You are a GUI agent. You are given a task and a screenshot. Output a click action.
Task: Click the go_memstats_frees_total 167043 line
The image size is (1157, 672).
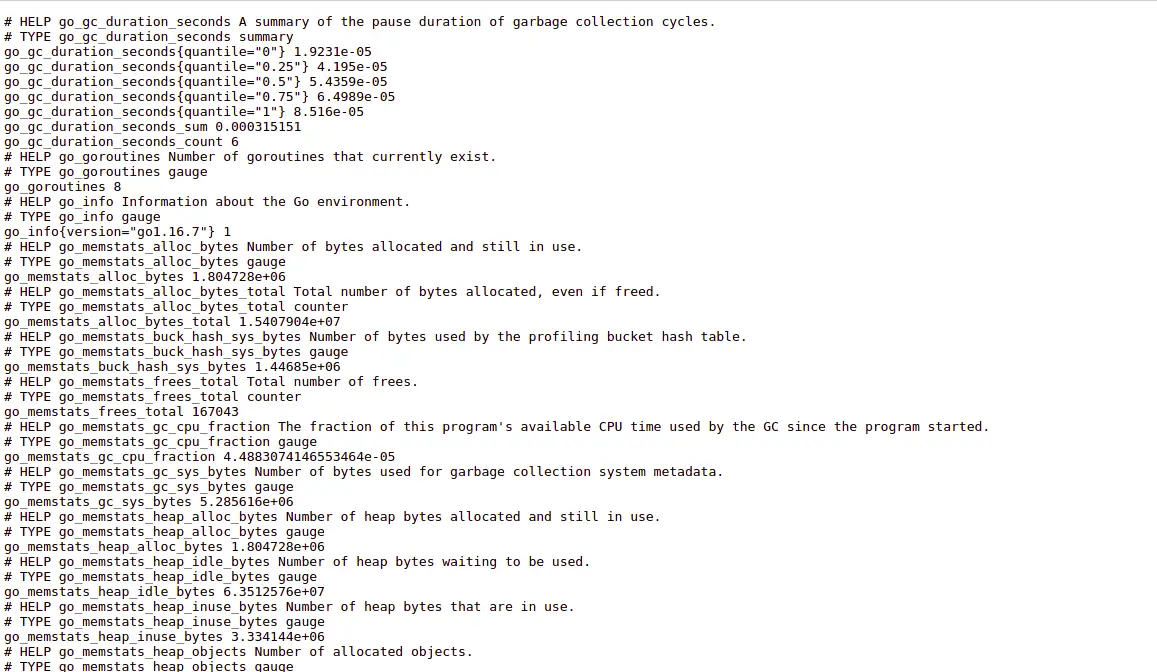click(x=121, y=412)
